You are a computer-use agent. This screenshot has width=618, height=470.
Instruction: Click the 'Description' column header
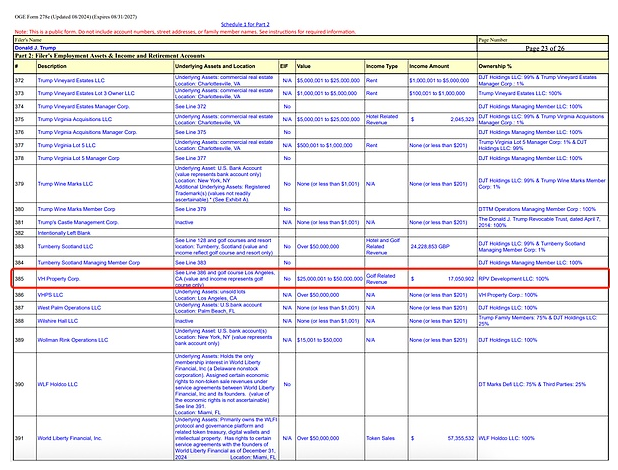tap(52, 66)
